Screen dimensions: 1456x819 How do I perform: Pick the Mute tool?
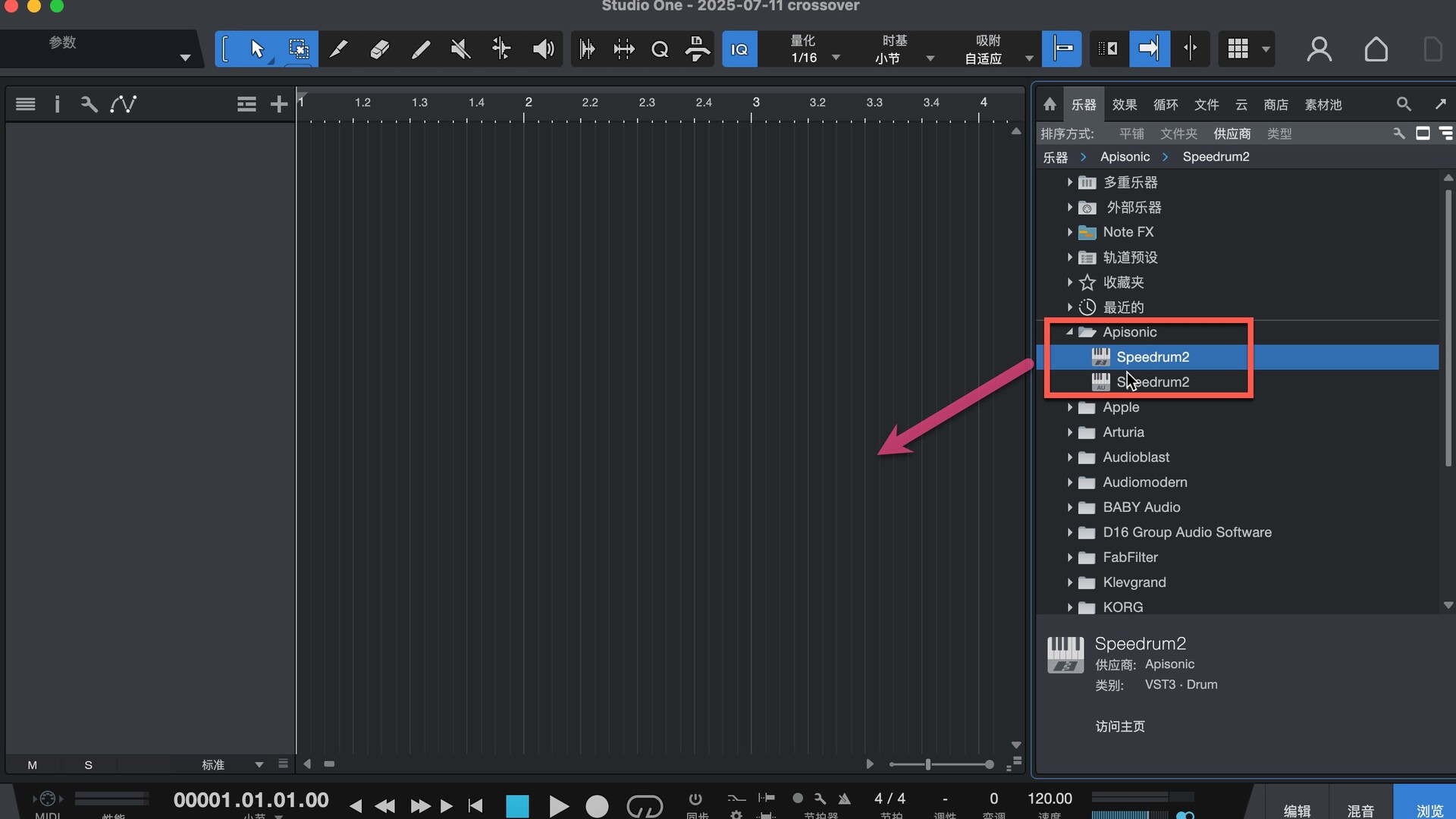[x=460, y=50]
